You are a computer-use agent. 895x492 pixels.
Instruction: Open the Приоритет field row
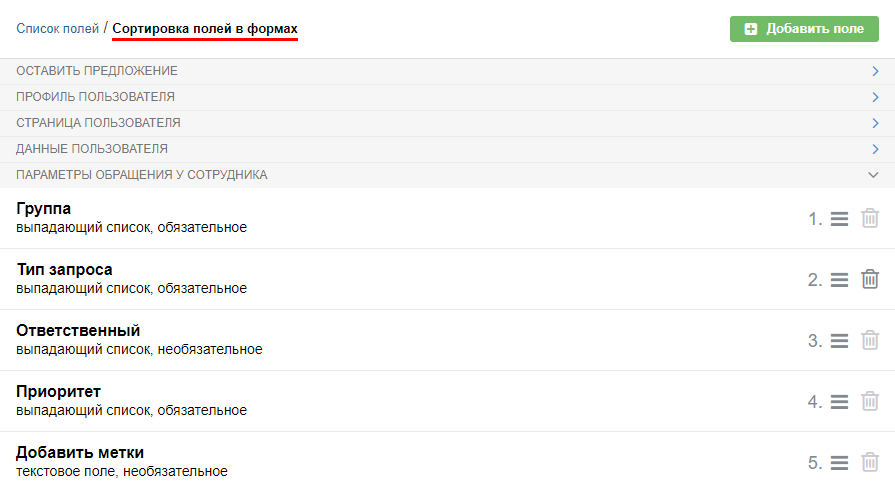click(x=59, y=391)
